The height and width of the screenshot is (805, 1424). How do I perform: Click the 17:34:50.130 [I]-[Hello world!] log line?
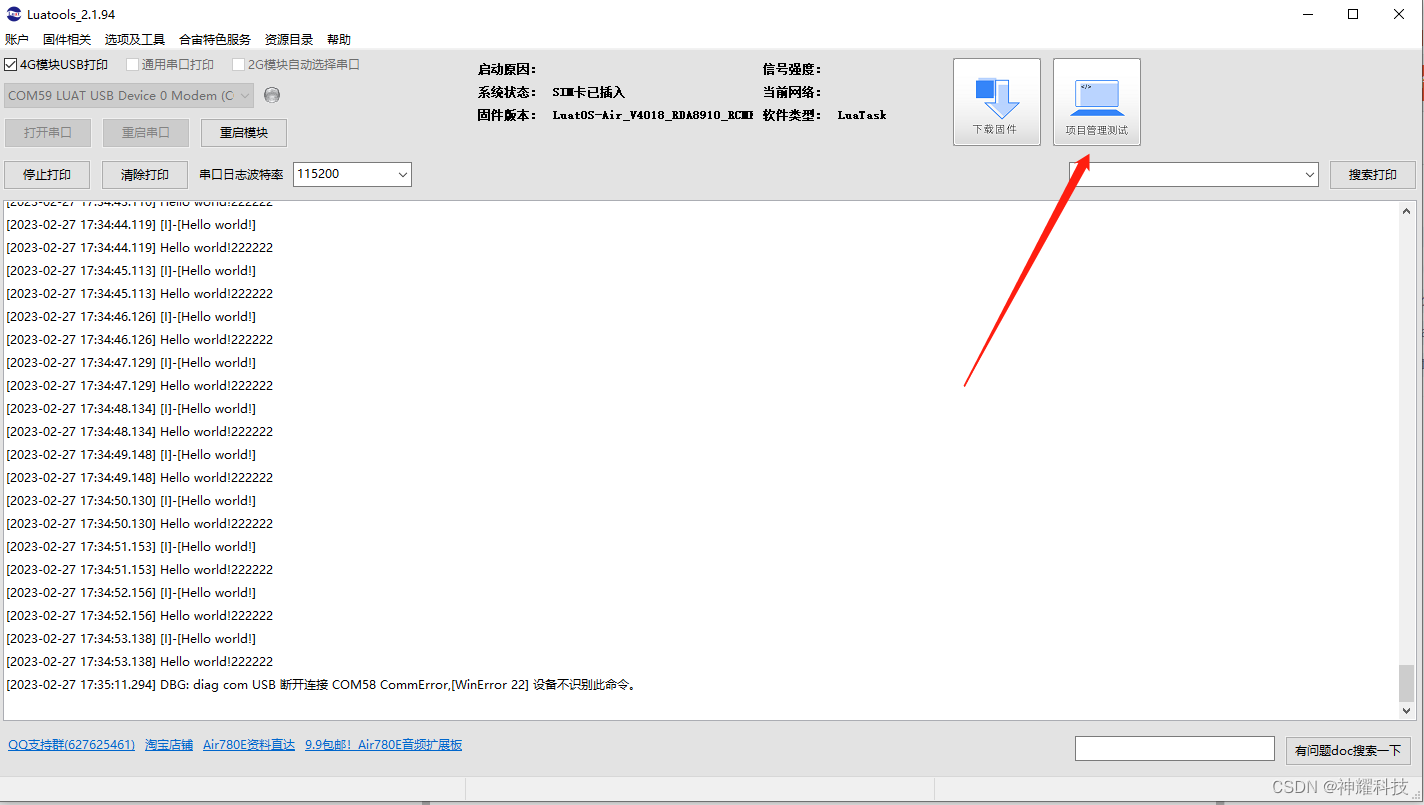click(x=131, y=500)
